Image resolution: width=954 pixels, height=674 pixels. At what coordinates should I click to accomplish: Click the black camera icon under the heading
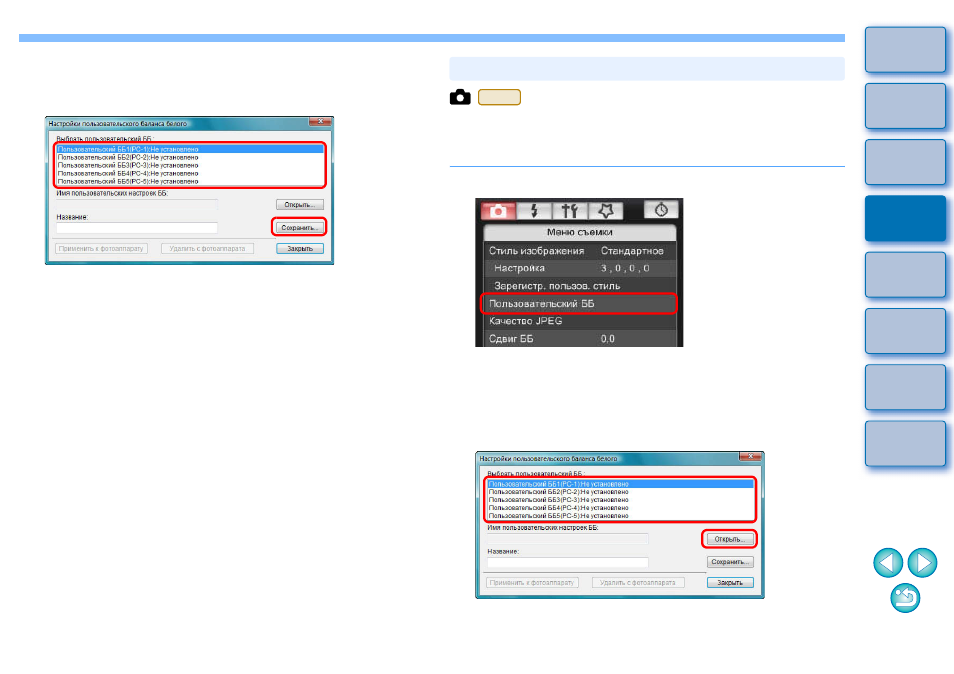460,97
